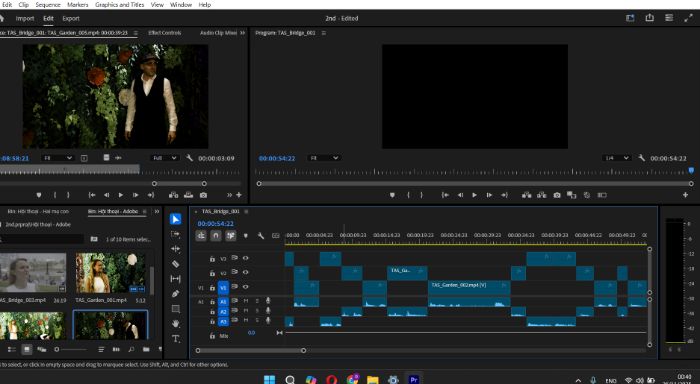Step forward one frame in Program monitor
The image size is (700, 384).
click(x=489, y=195)
